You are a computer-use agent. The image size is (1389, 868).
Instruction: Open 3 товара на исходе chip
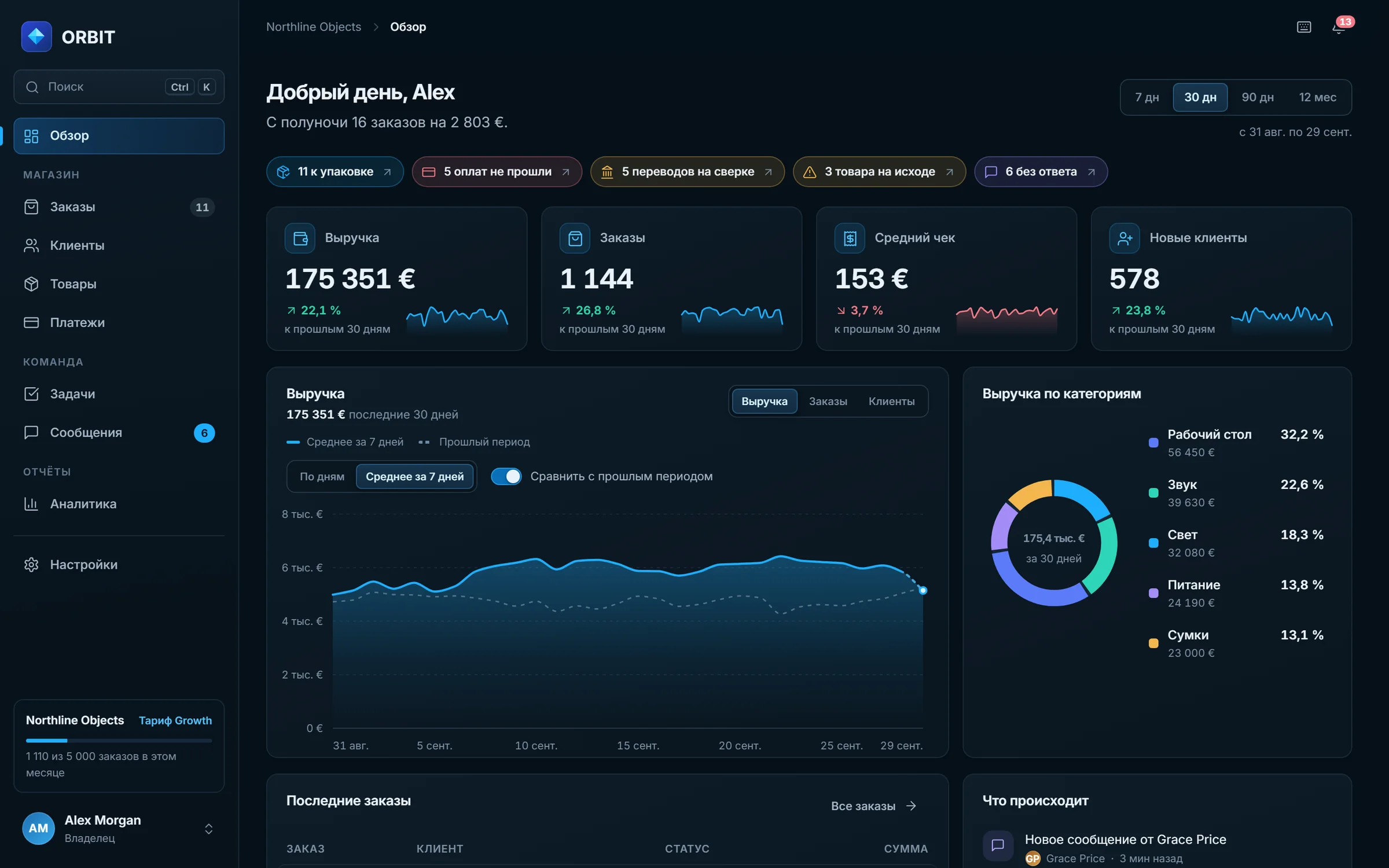coord(879,171)
